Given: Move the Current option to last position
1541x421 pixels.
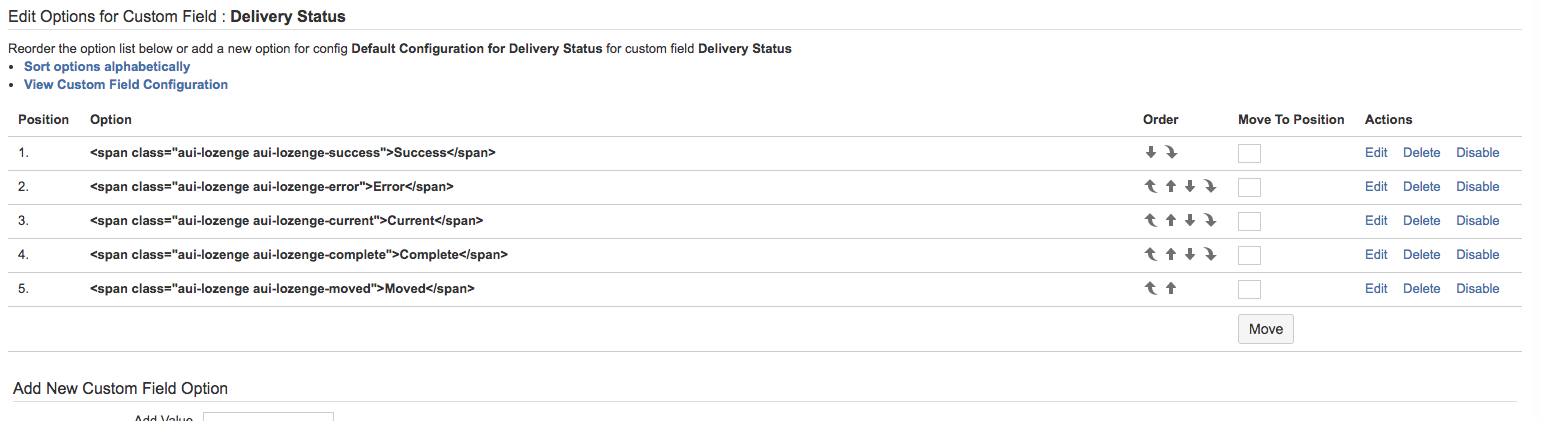Looking at the screenshot, I should tap(1210, 221).
